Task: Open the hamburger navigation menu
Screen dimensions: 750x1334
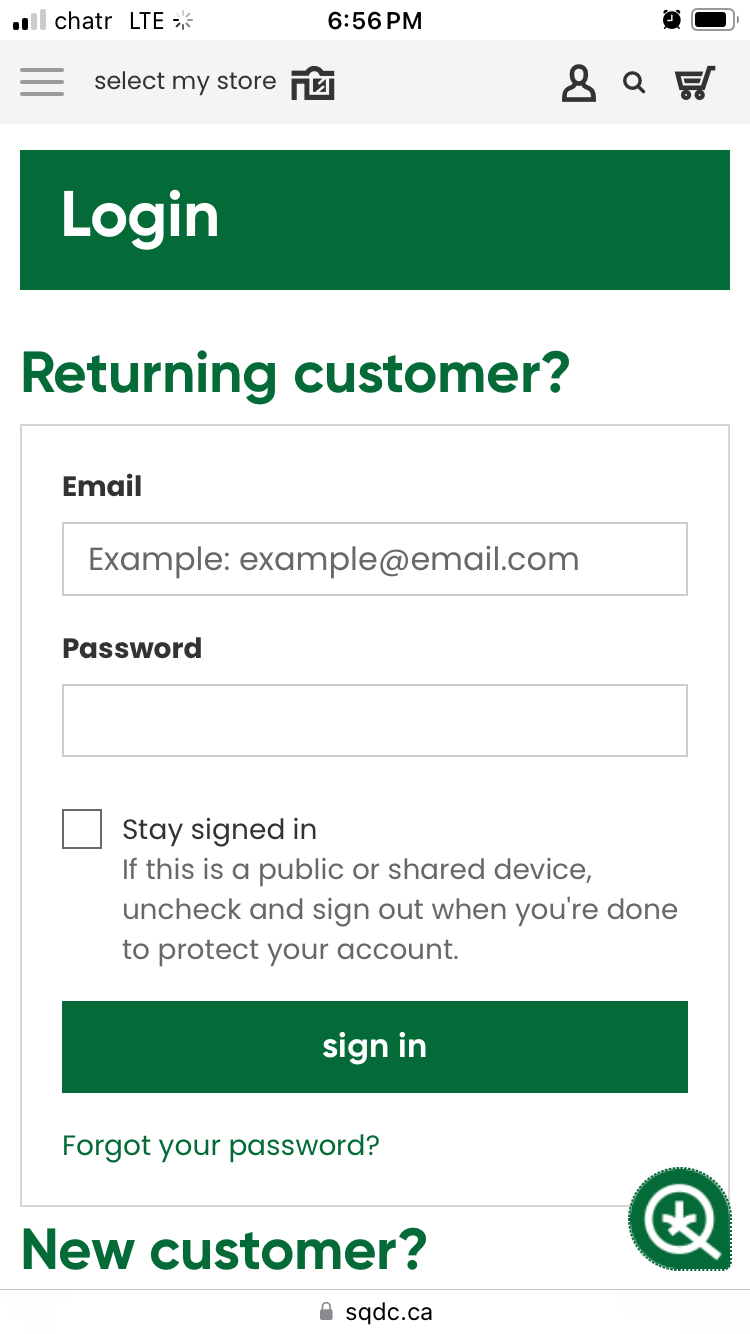Action: tap(41, 82)
